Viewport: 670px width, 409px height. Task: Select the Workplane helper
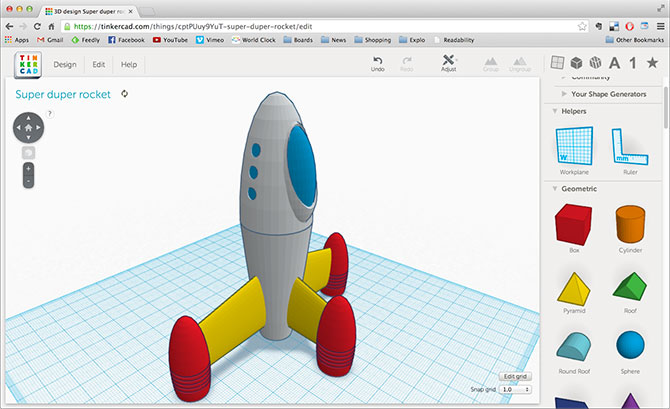point(574,150)
